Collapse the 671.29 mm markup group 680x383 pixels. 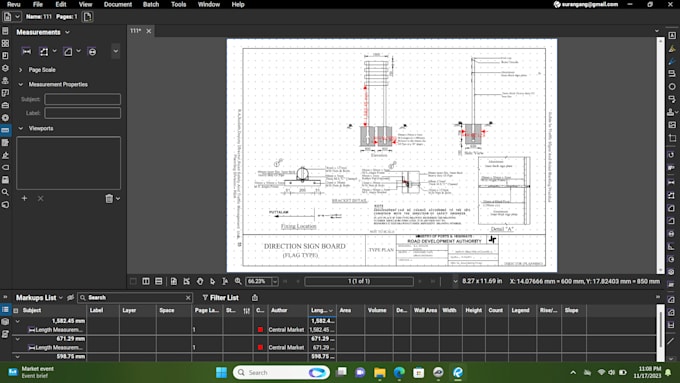point(17,339)
